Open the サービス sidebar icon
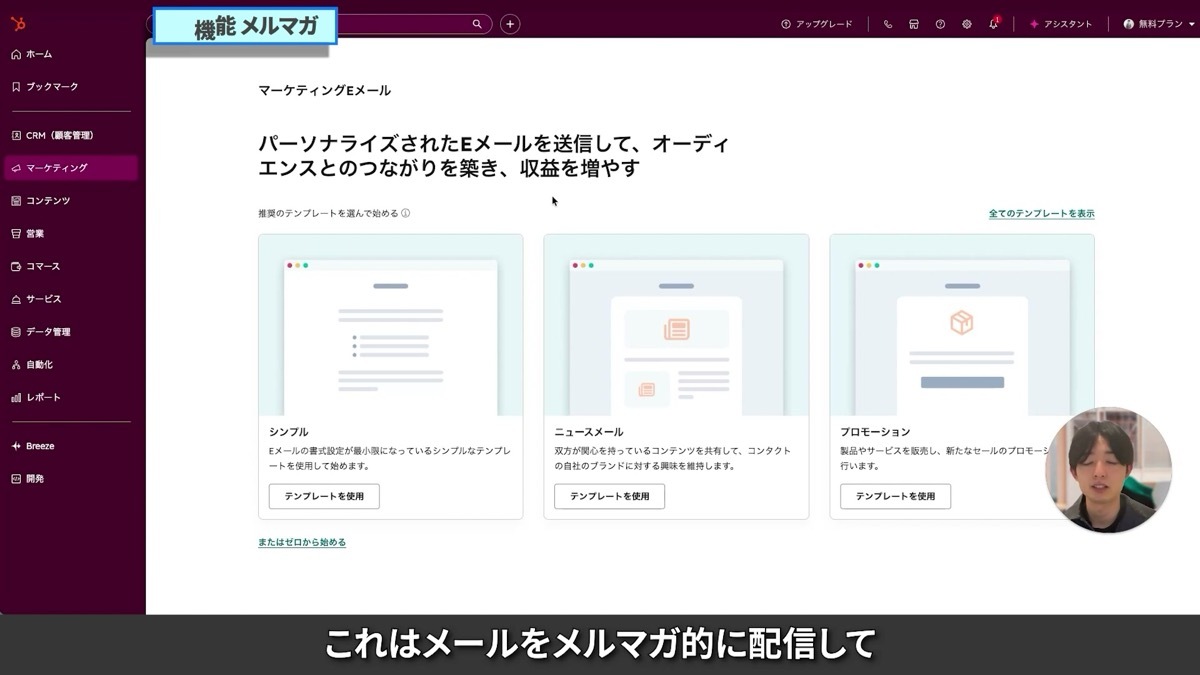The width and height of the screenshot is (1200, 675). click(x=14, y=298)
